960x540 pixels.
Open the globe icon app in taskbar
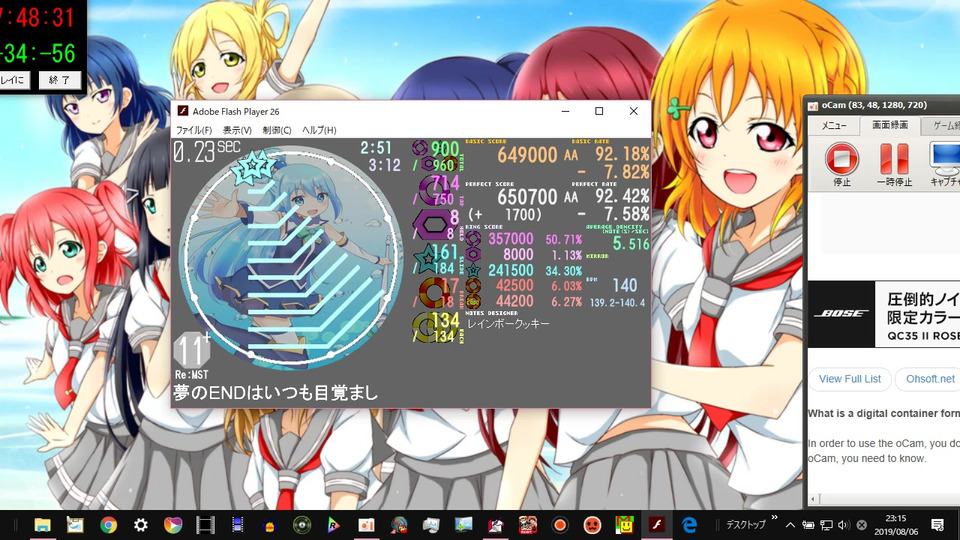(399, 525)
